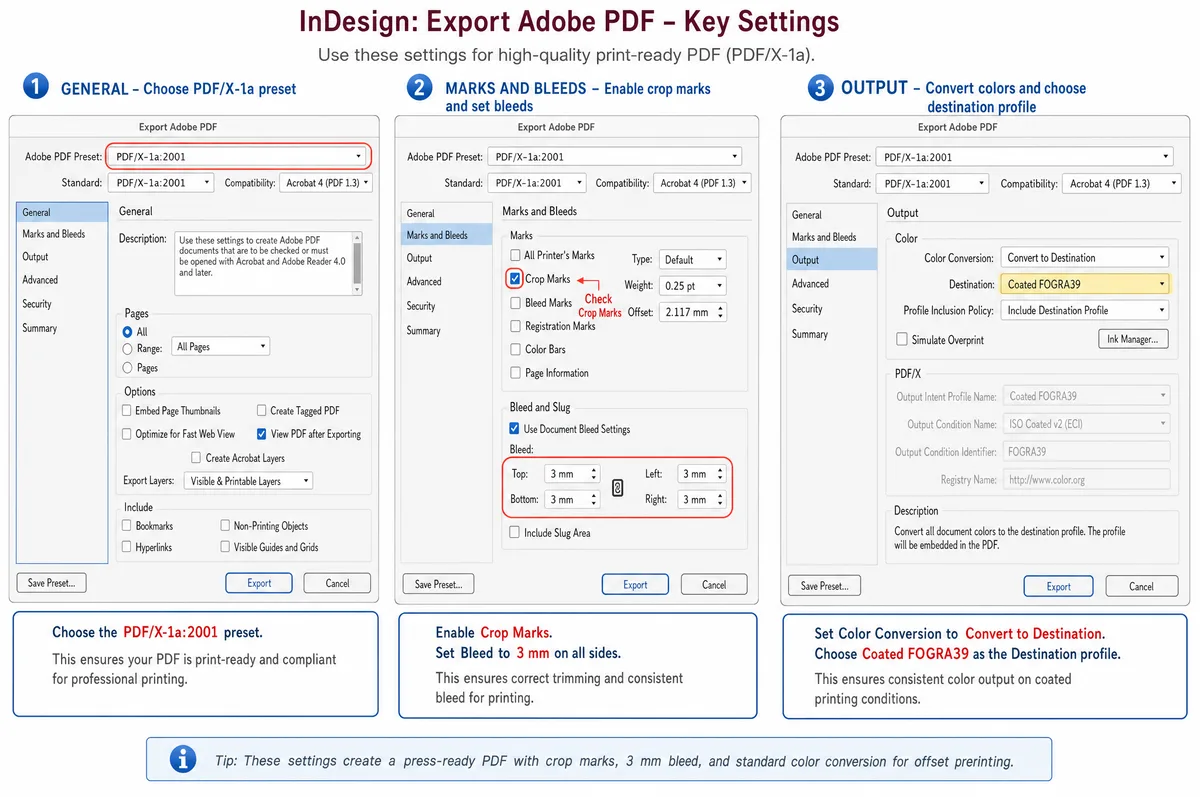Uncheck View PDF after Exporting
The width and height of the screenshot is (1200, 797).
click(x=262, y=434)
